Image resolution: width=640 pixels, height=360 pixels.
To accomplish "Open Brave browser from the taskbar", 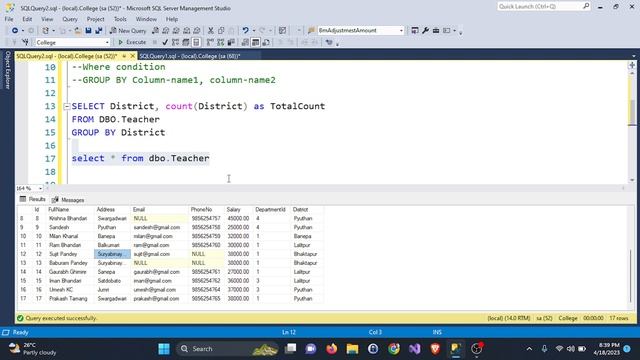I will pos(435,349).
